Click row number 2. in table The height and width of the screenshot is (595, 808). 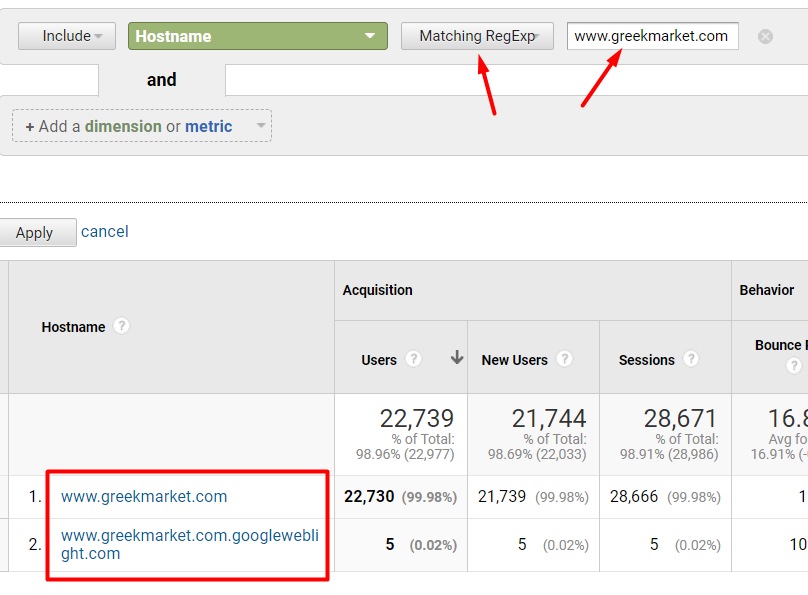click(x=35, y=545)
